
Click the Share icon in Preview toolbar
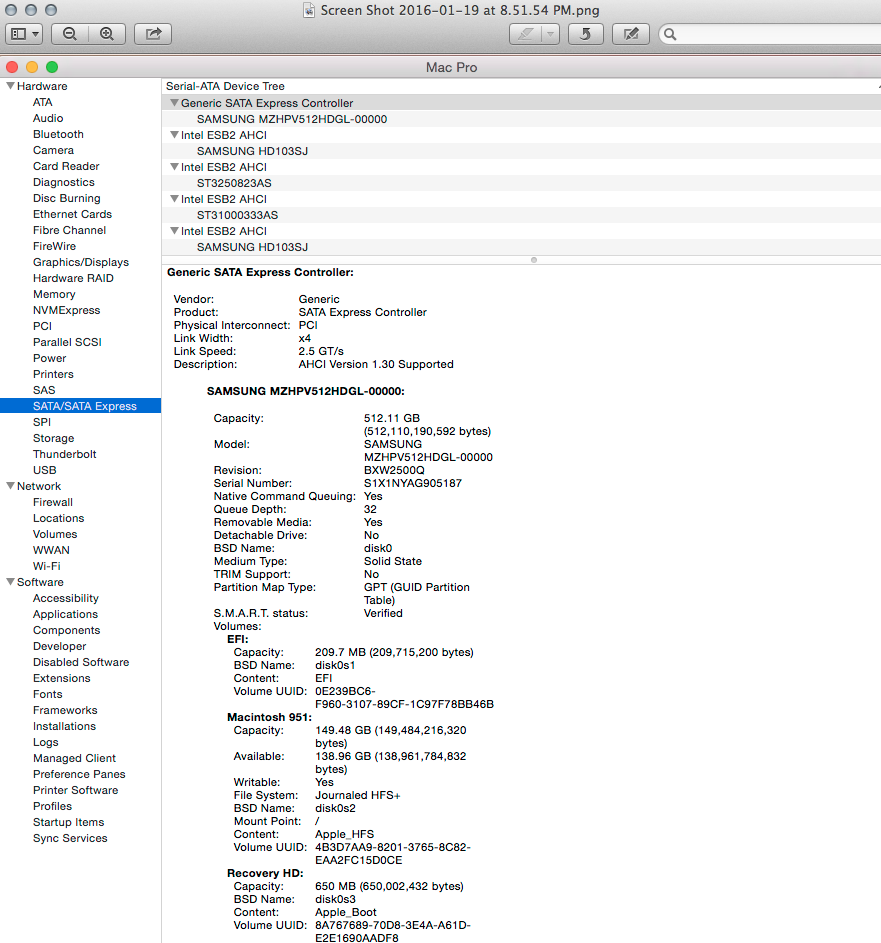153,34
